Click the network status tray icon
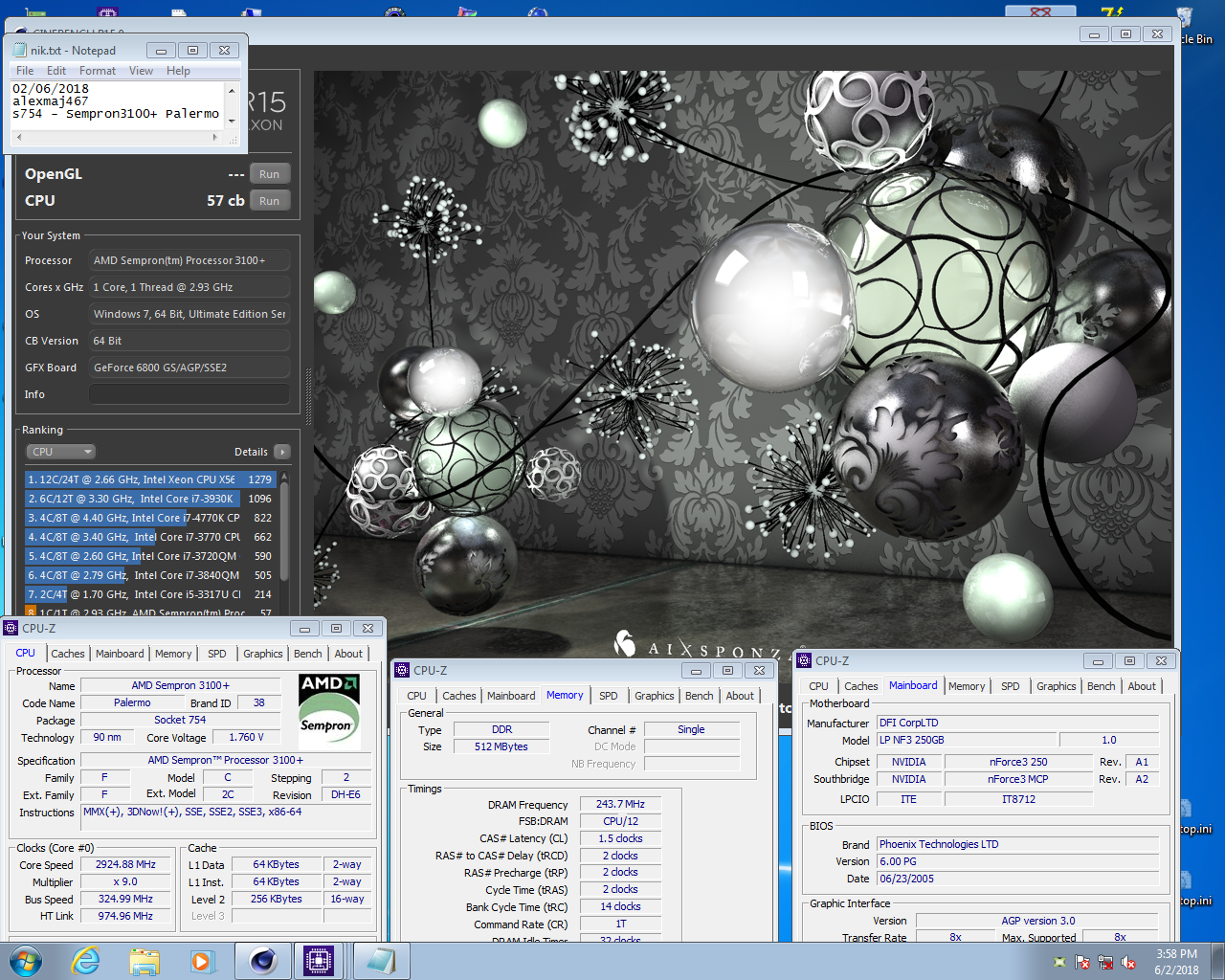 point(1105,962)
